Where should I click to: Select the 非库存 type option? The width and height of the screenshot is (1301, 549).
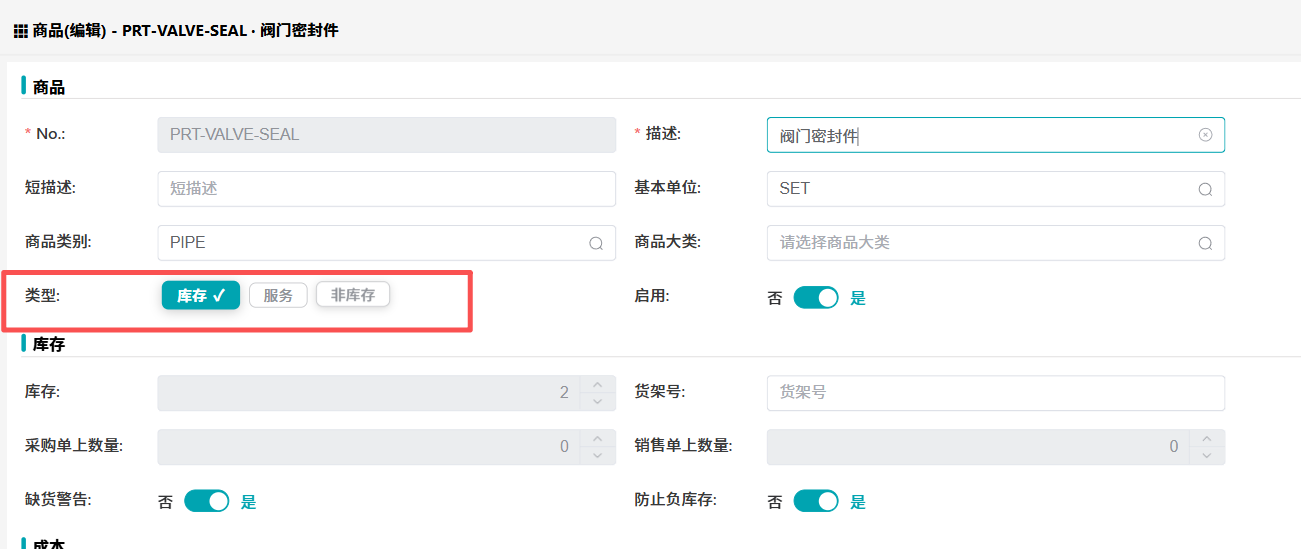[353, 295]
